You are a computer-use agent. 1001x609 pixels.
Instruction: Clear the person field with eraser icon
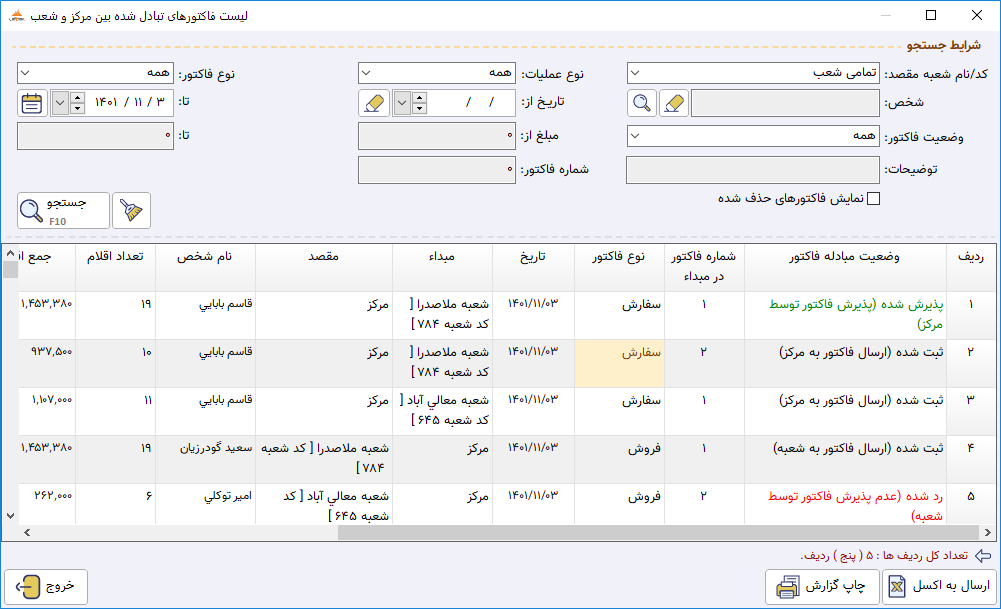point(674,103)
